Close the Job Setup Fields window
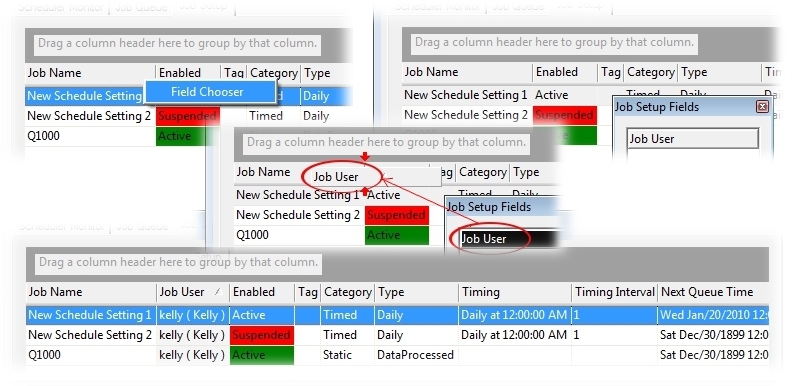This screenshot has width=797, height=386. coord(762,107)
